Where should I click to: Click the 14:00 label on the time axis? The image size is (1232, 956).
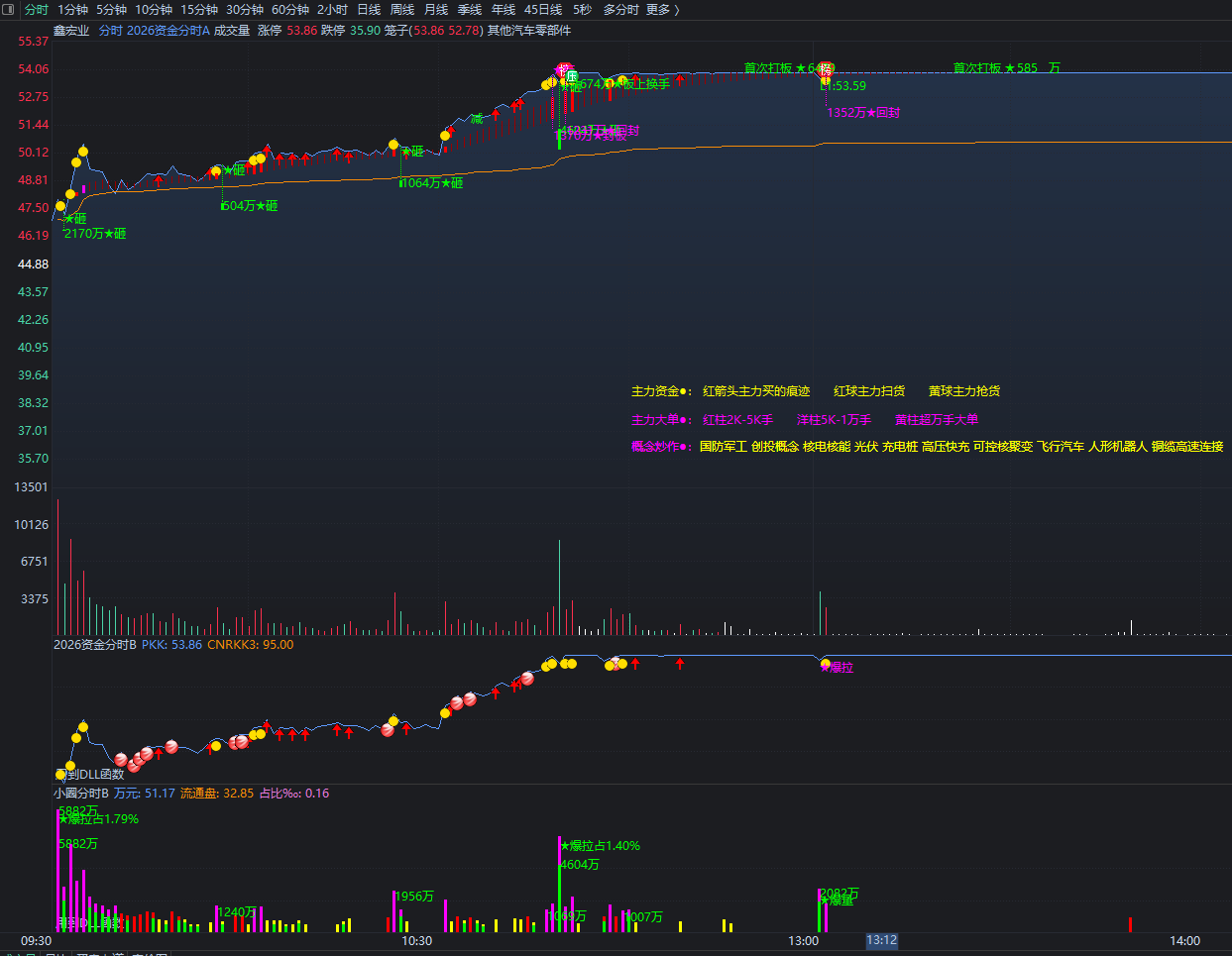tap(1184, 941)
